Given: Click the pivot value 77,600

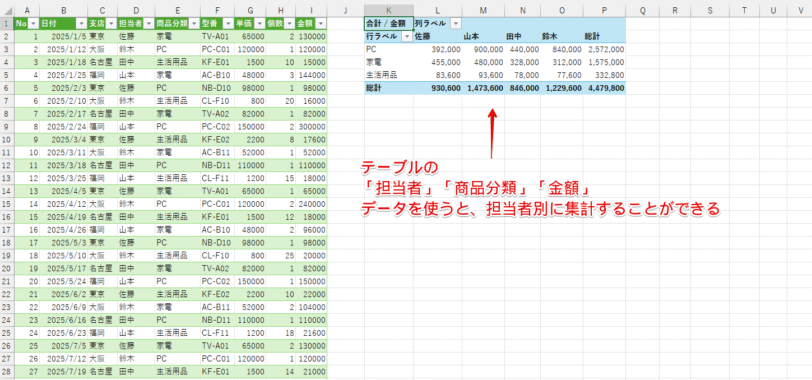Looking at the screenshot, I should click(x=562, y=75).
